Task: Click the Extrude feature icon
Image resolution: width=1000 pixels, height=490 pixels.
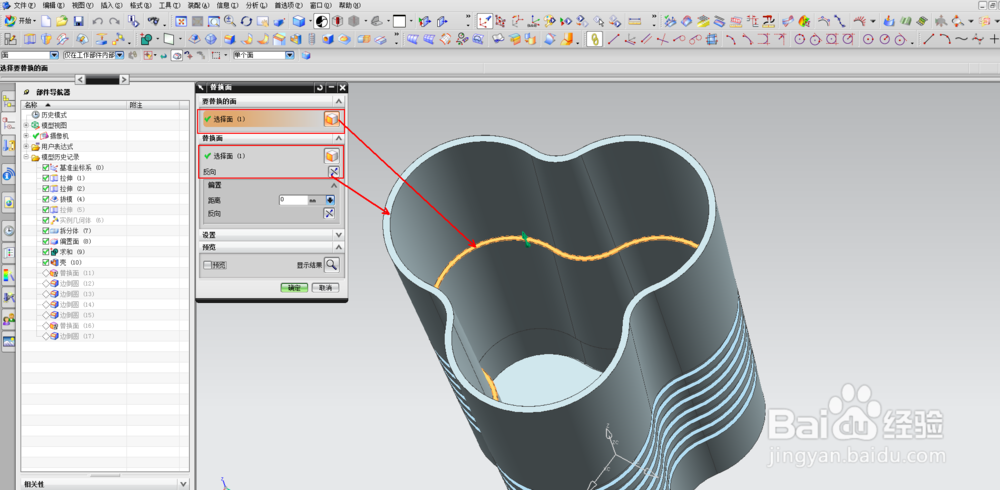Action: pyautogui.click(x=29, y=40)
